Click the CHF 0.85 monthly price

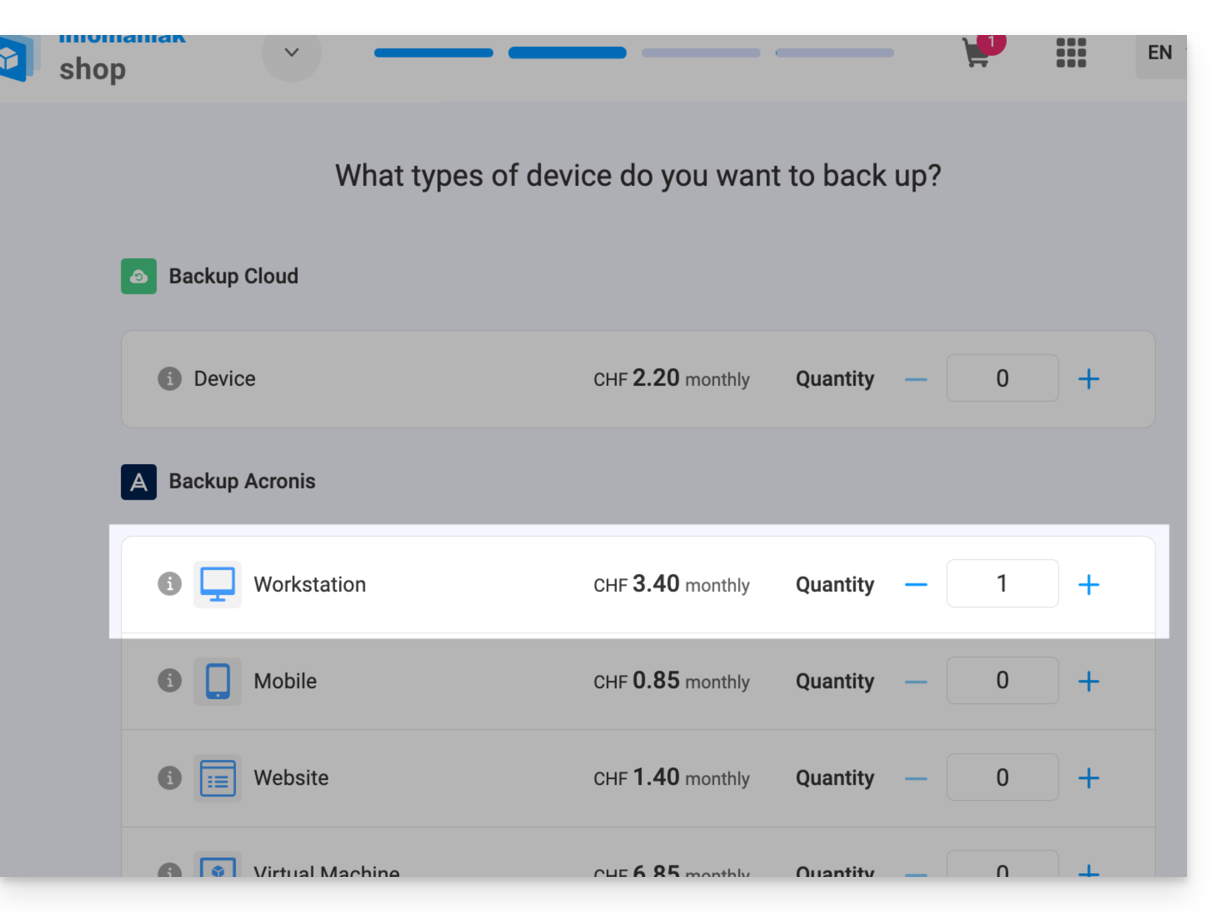pos(671,681)
